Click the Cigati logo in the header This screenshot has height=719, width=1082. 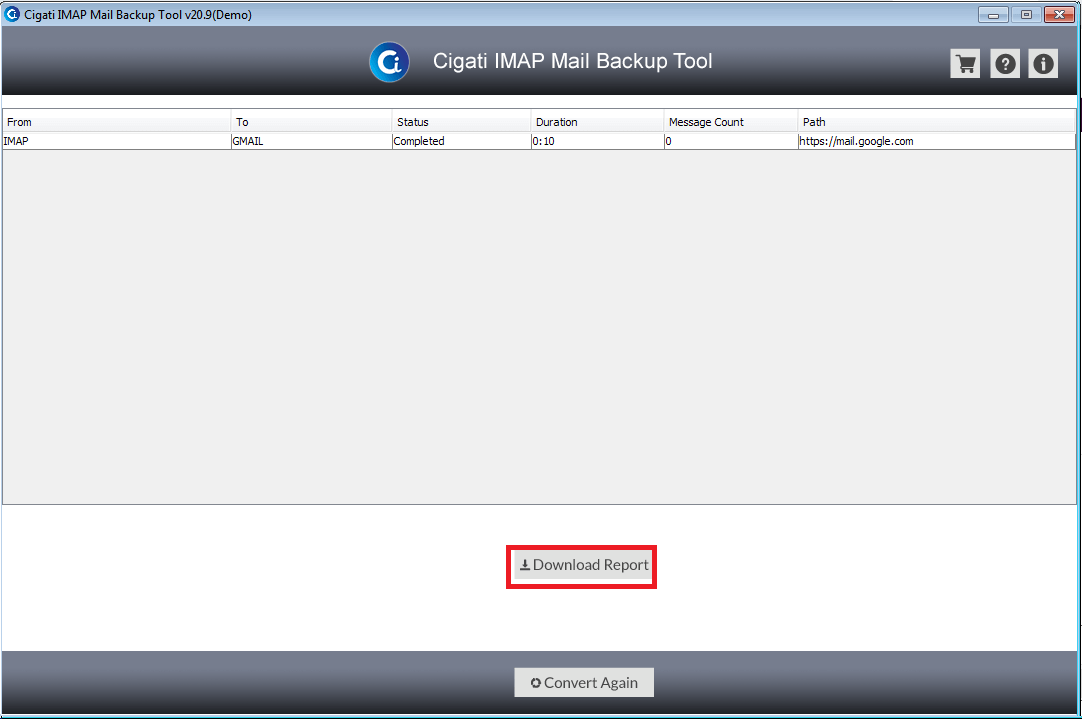click(389, 62)
